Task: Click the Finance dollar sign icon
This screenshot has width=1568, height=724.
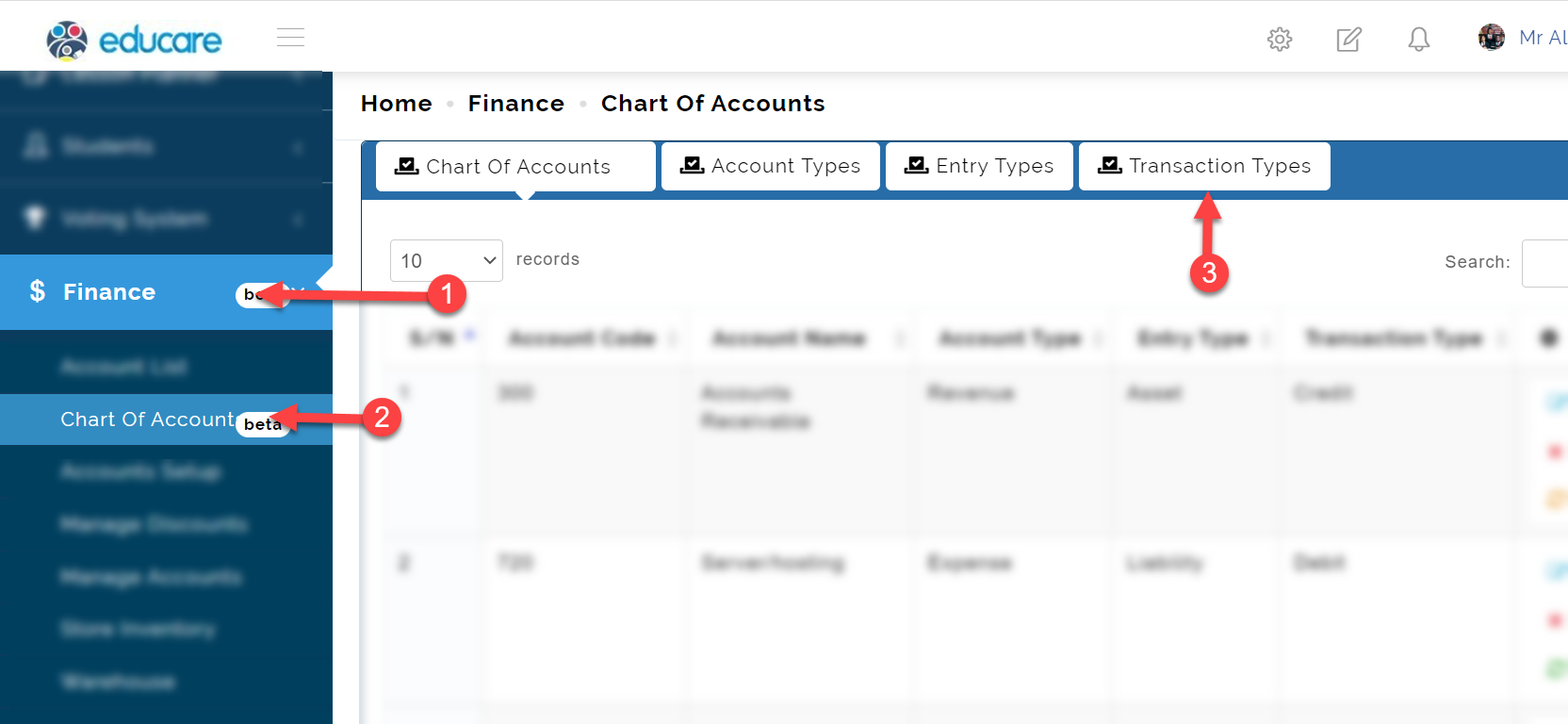Action: click(37, 291)
